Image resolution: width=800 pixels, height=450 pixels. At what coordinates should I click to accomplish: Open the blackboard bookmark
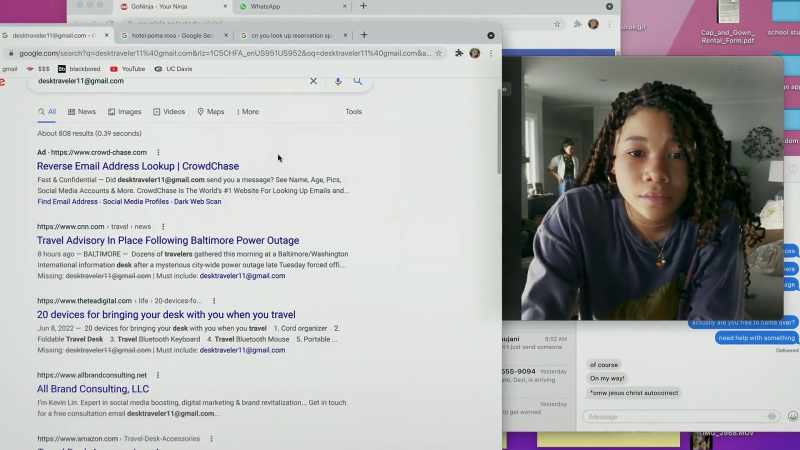coord(79,69)
